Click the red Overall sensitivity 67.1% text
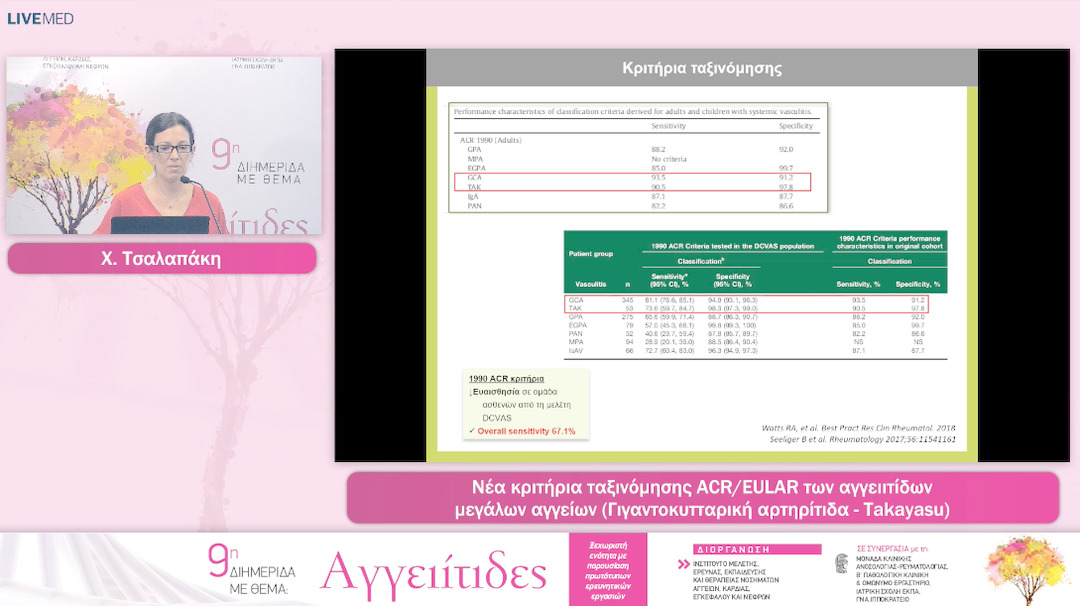This screenshot has height=606, width=1080. click(x=526, y=431)
